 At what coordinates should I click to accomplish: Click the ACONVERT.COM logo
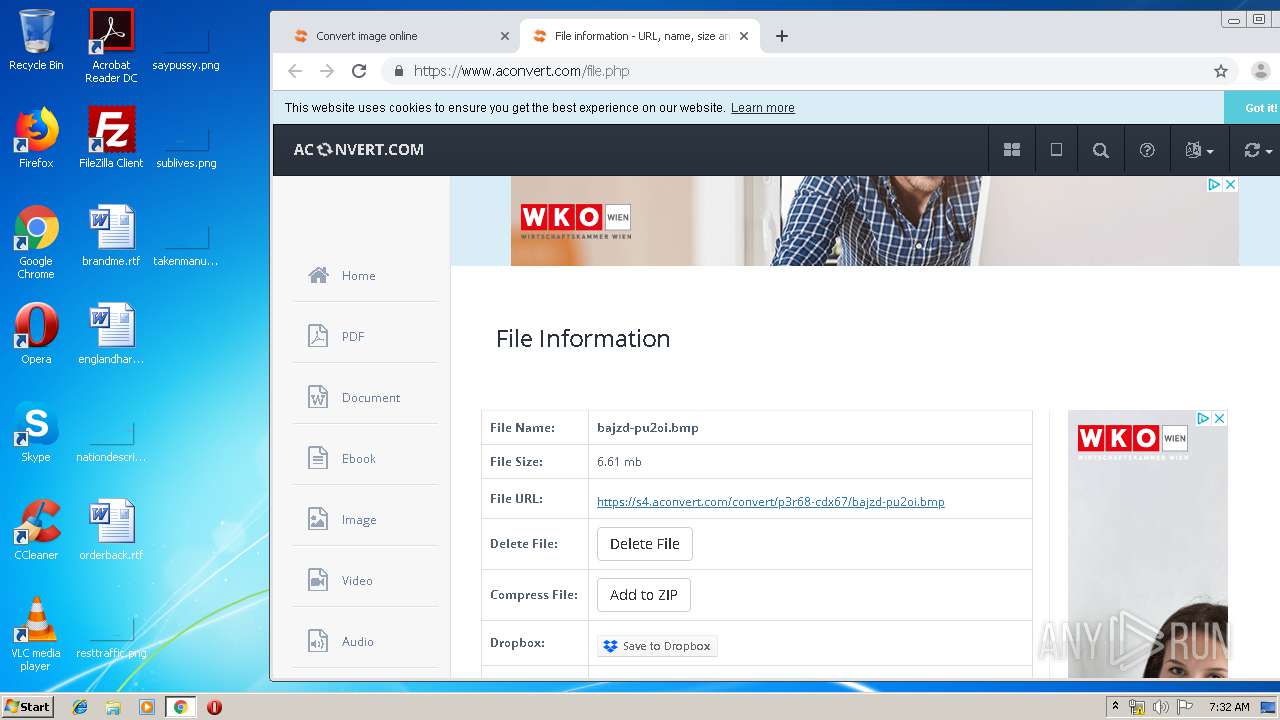(x=359, y=149)
